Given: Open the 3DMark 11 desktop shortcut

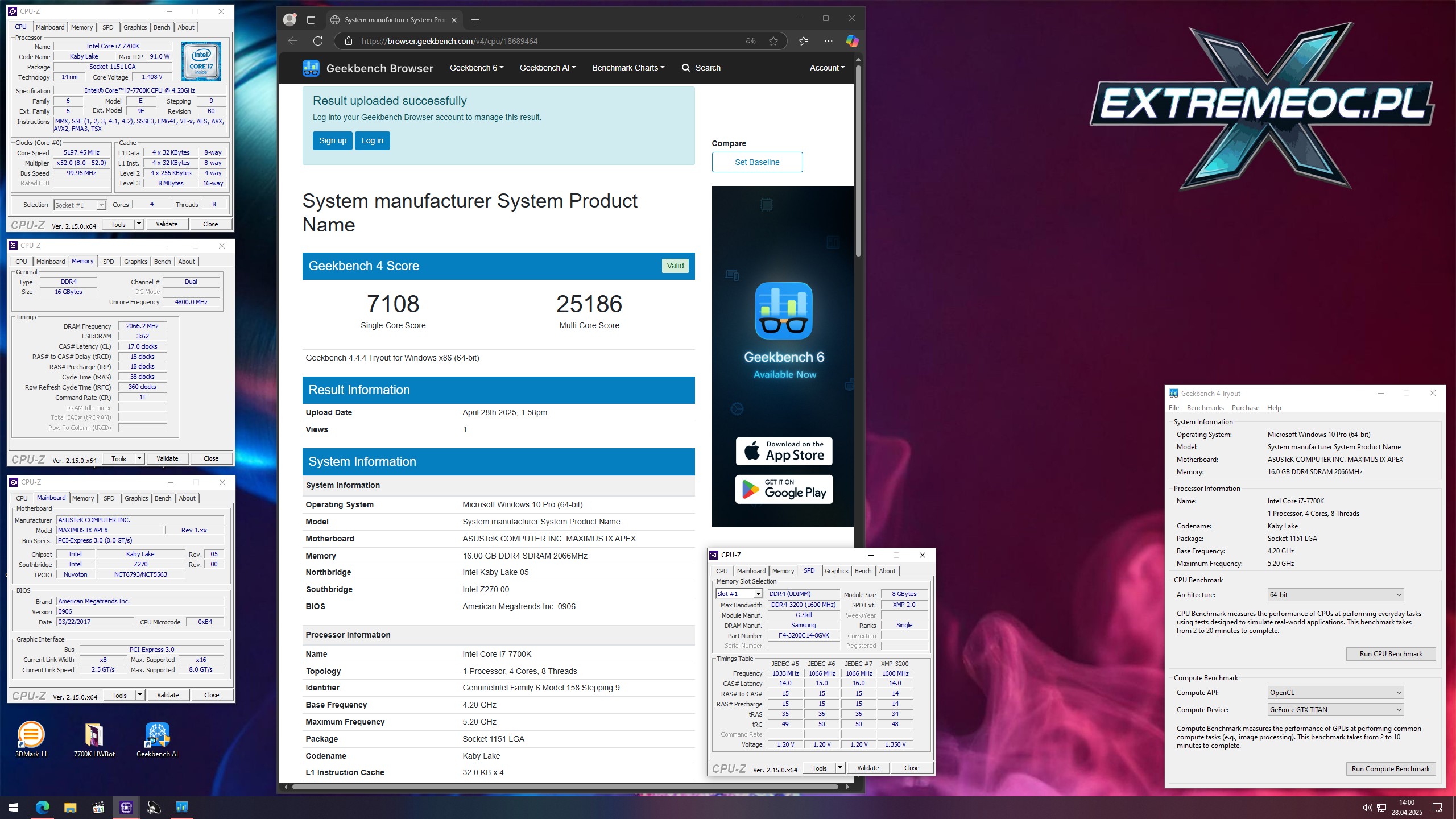Looking at the screenshot, I should 31,739.
